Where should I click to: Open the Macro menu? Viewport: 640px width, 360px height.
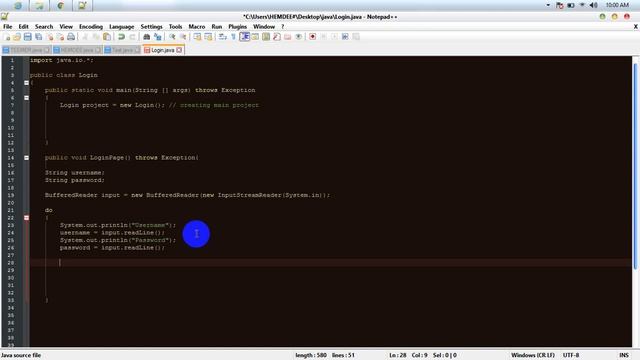[x=197, y=27]
